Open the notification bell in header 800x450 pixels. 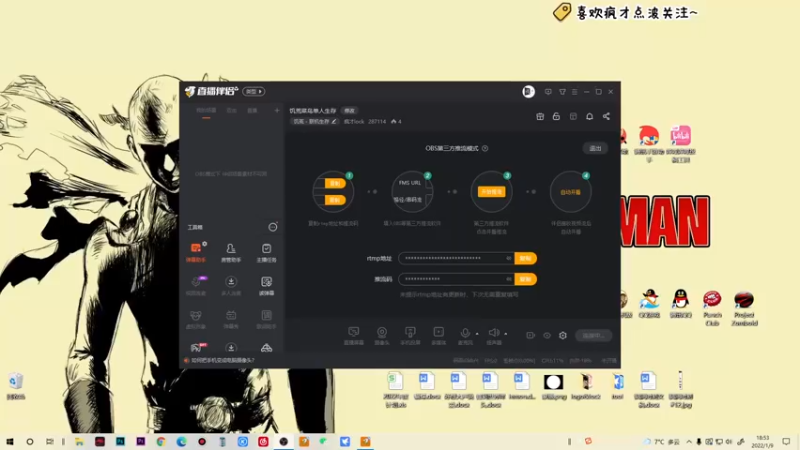pos(589,116)
